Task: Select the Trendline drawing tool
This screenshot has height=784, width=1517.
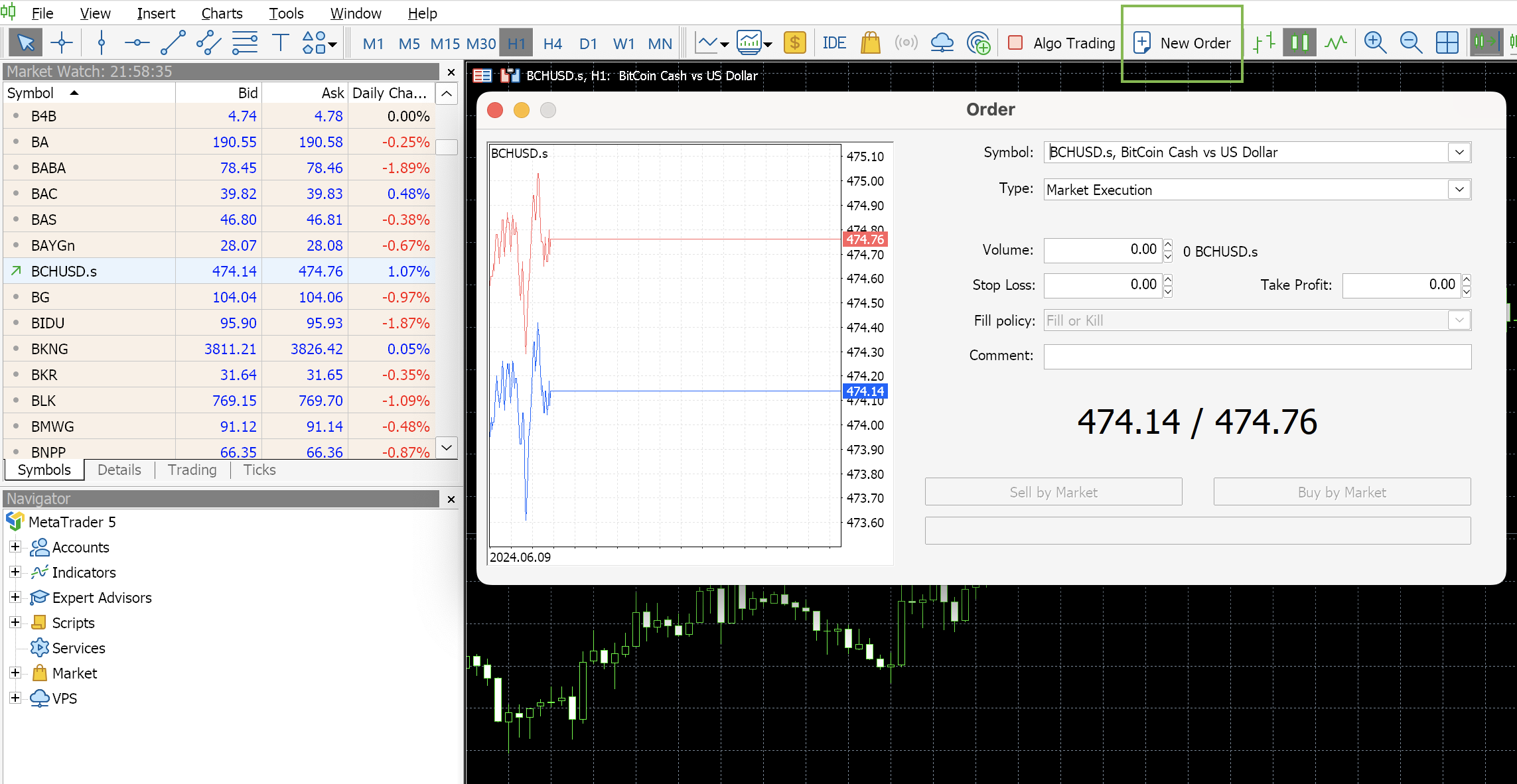Action: click(x=173, y=42)
